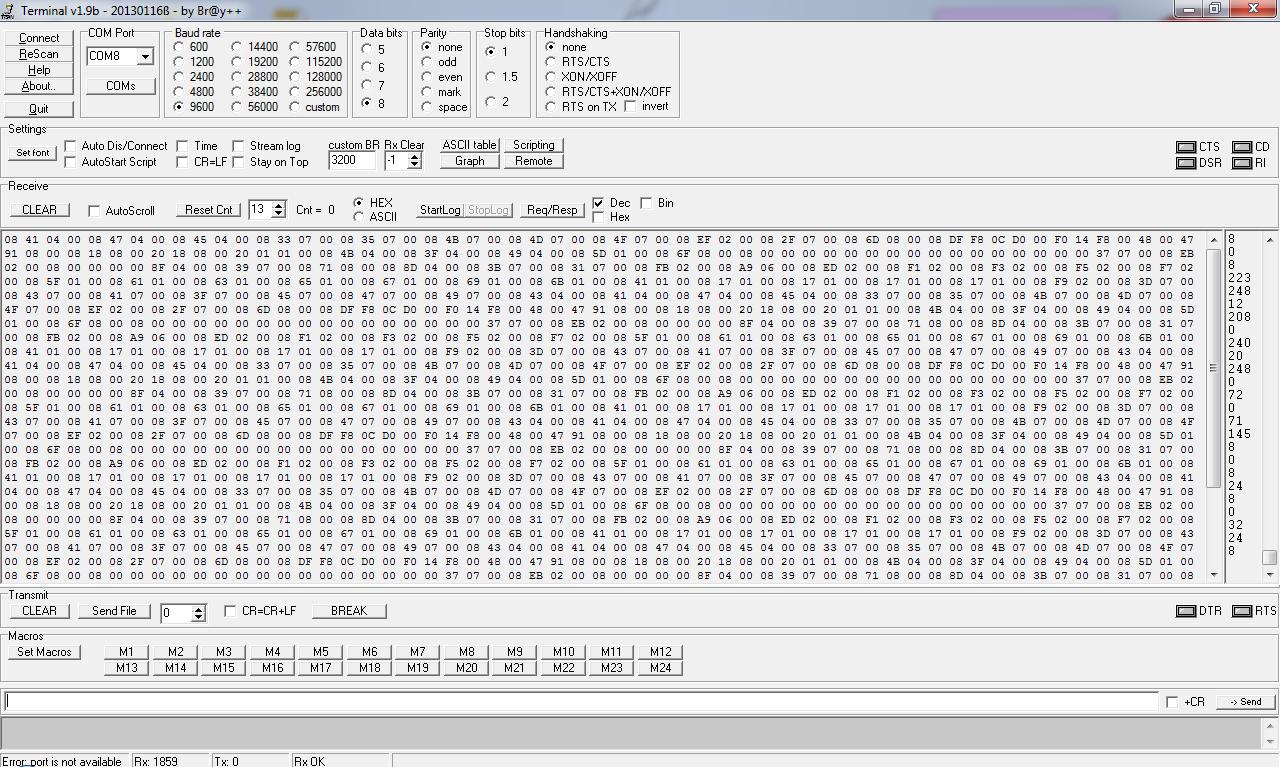Open the Set Macros button
Viewport: 1280px width, 767px height.
(45, 652)
